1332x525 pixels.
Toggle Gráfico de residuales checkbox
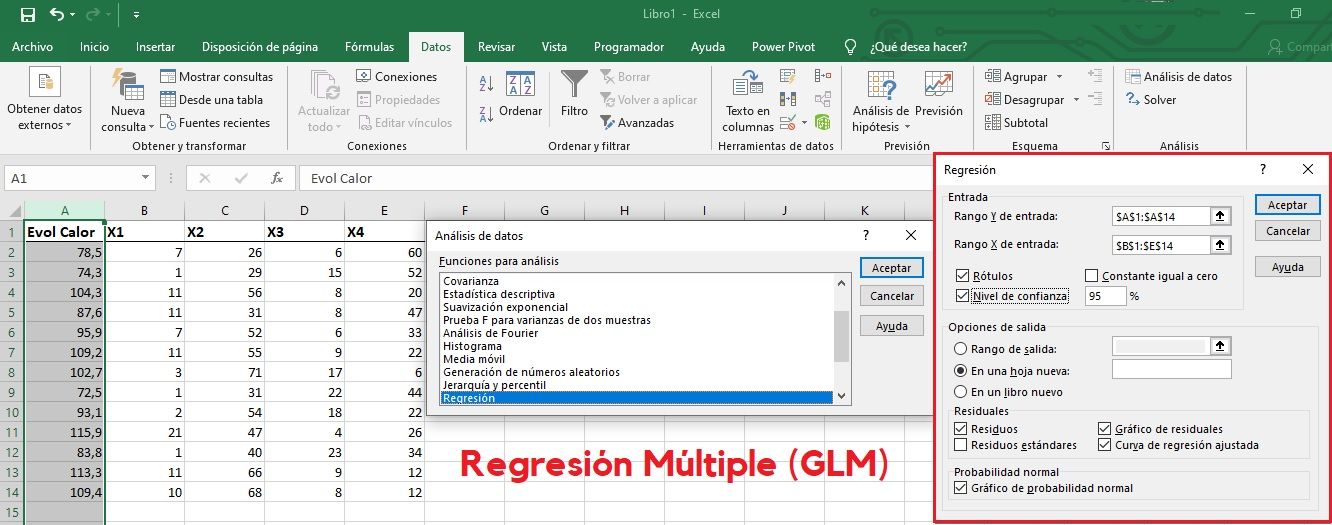click(x=1105, y=429)
